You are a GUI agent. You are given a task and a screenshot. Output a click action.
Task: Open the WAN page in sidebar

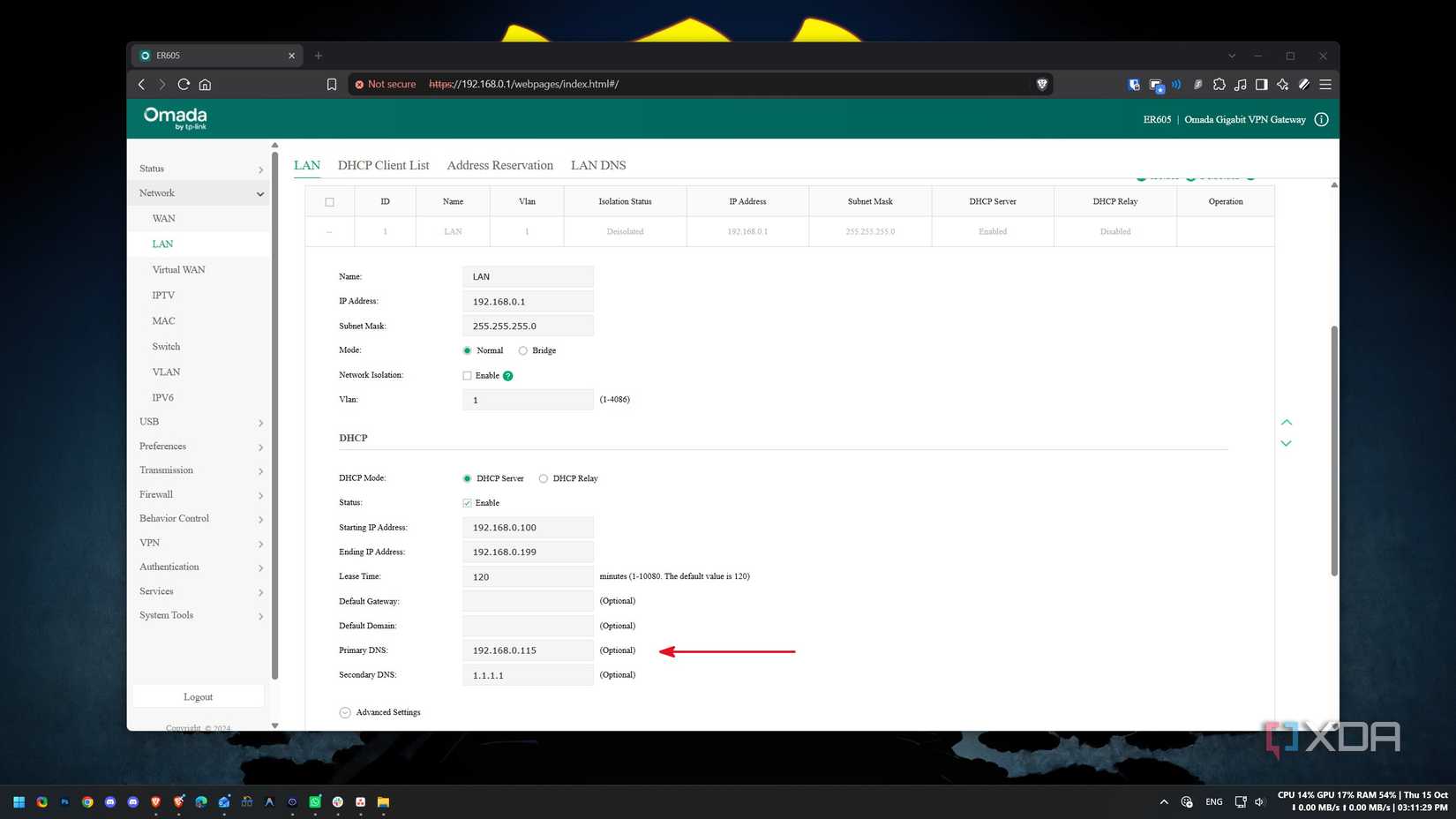click(163, 218)
